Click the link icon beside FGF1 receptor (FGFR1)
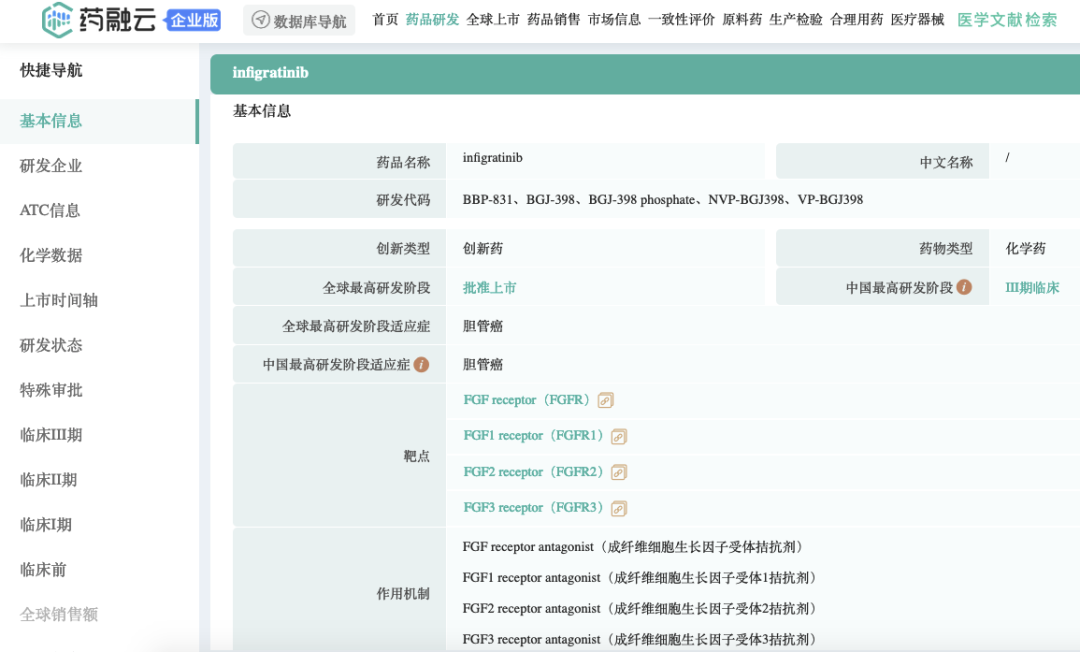Screen dimensions: 1080x652 pyautogui.click(x=619, y=436)
